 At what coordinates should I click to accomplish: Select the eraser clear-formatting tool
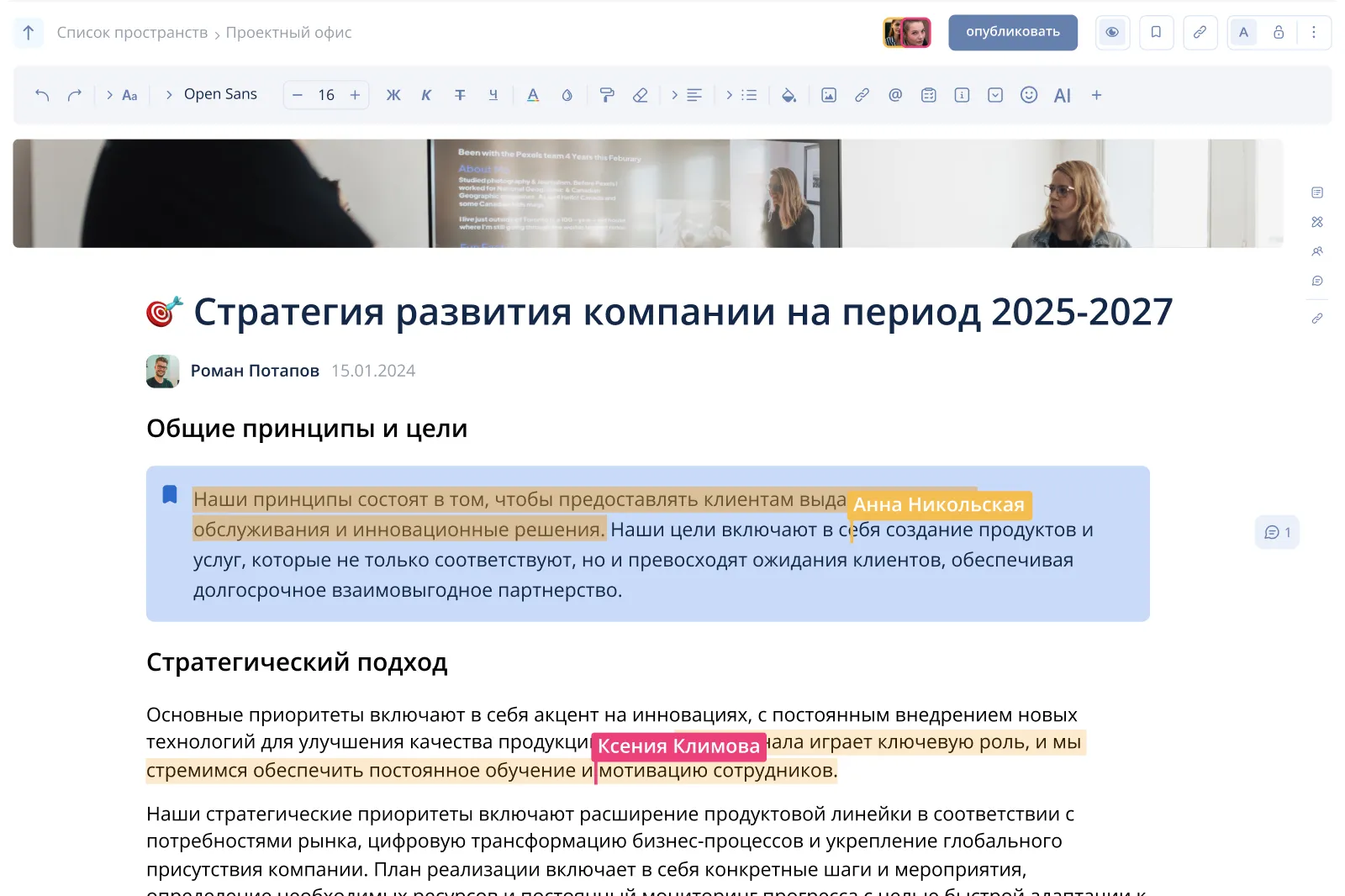click(641, 95)
